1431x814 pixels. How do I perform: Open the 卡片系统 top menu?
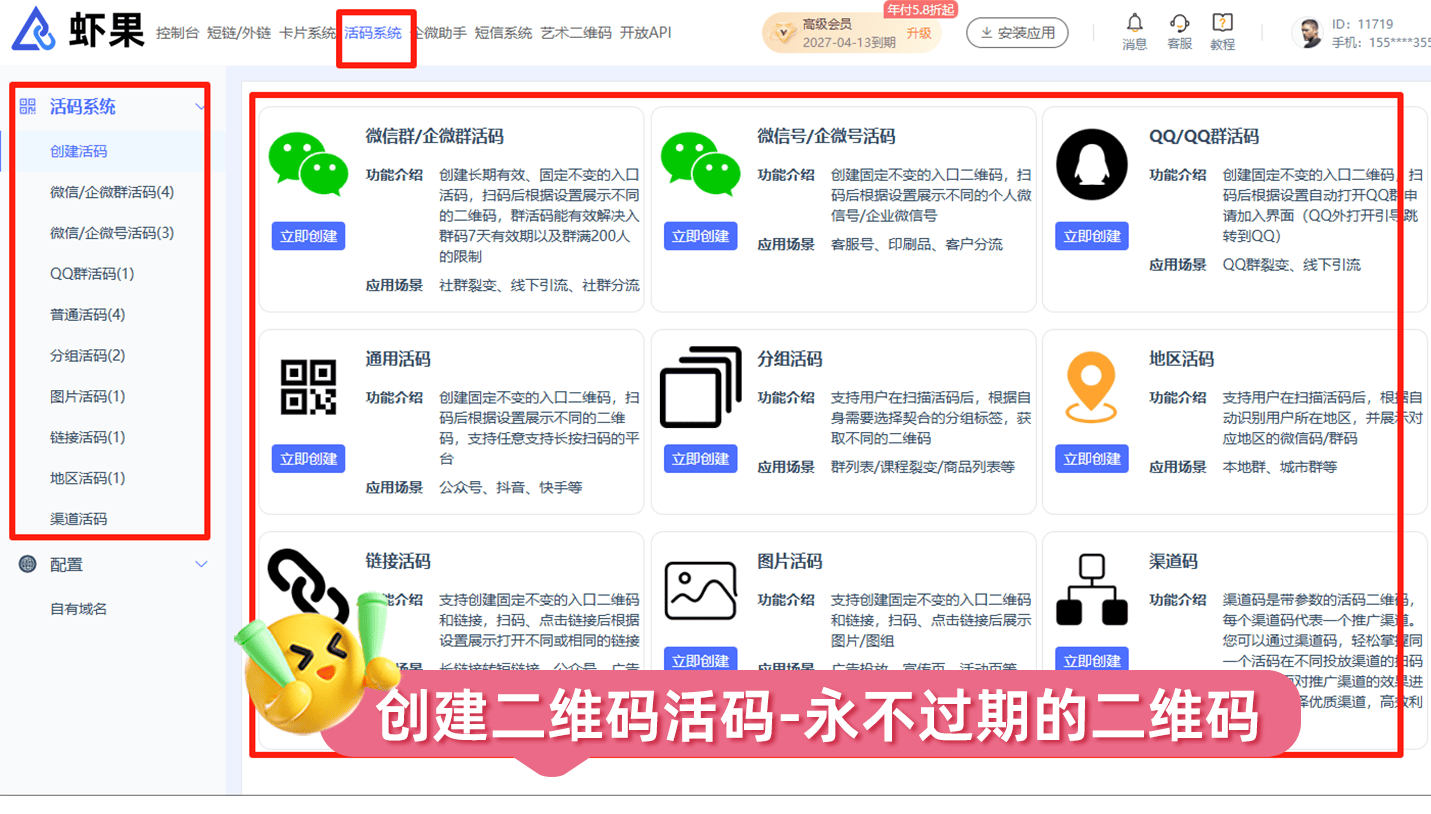[308, 33]
